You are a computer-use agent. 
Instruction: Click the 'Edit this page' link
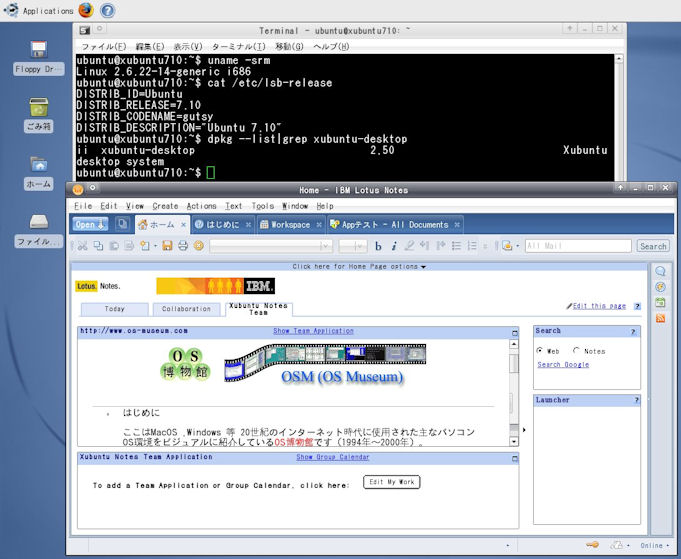tap(599, 306)
